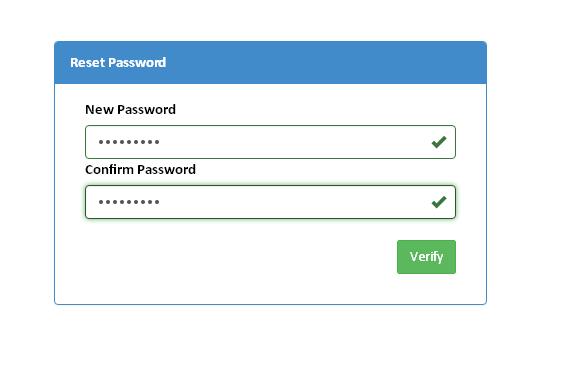Screen dimensions: 585x387
Task: Select the highlighted Confirm Password textbox
Action: tap(270, 202)
